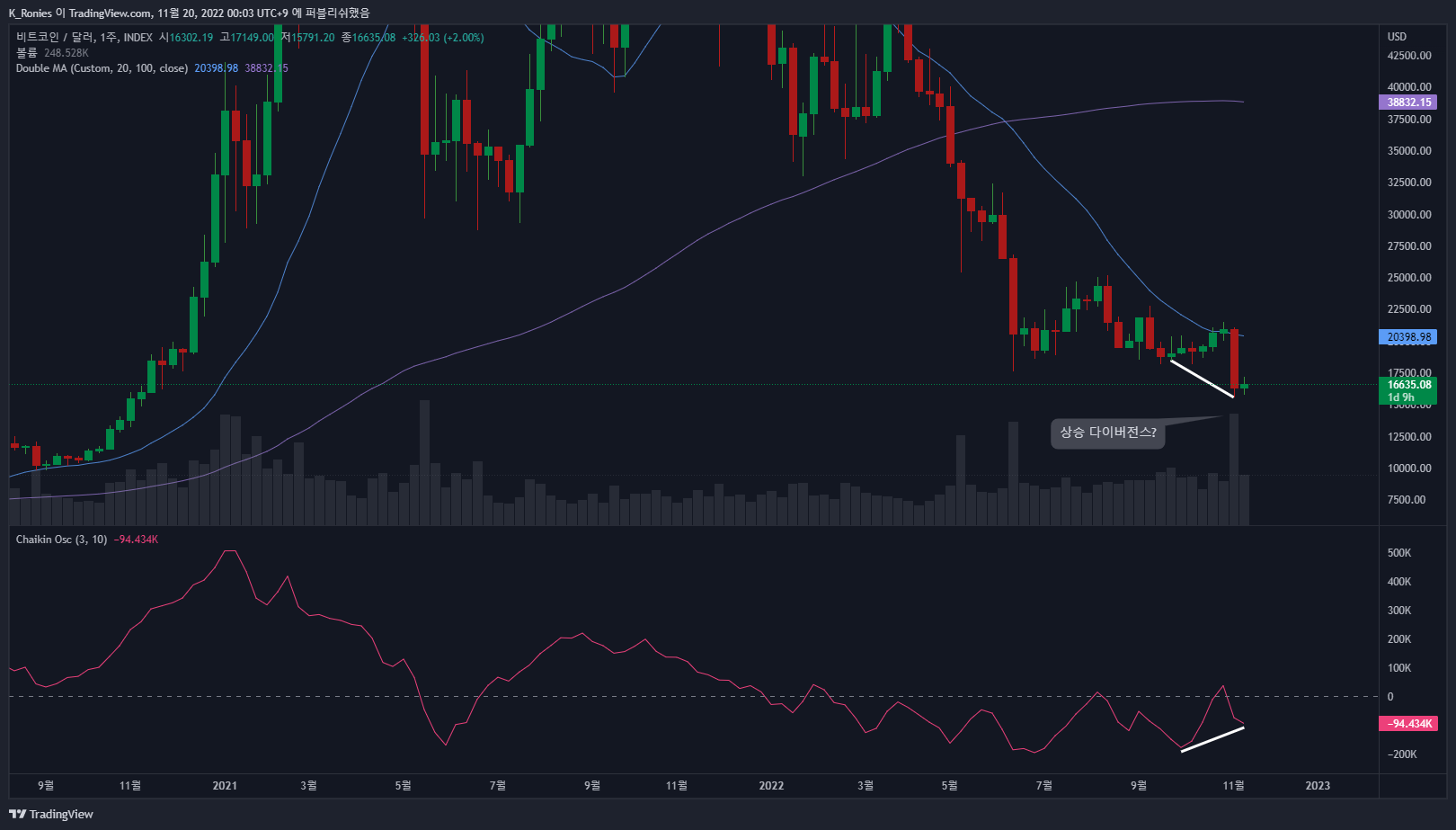This screenshot has height=830, width=1456.
Task: Click the 0 level label on oscillator axis
Action: [x=1390, y=697]
